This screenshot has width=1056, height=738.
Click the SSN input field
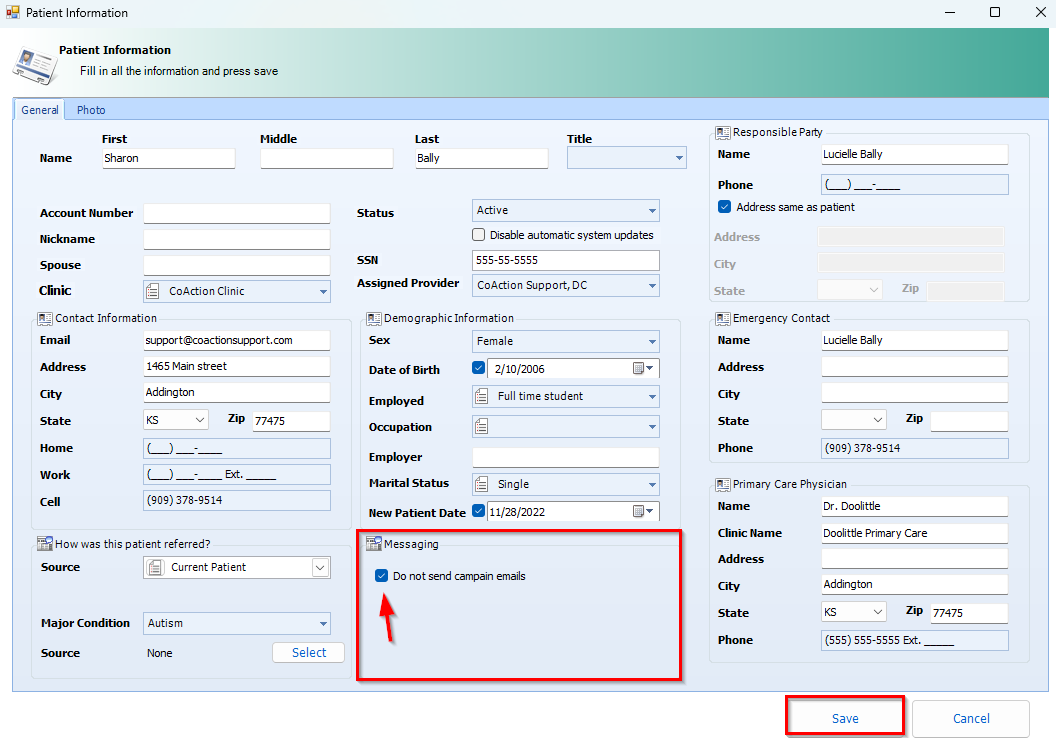coord(565,260)
